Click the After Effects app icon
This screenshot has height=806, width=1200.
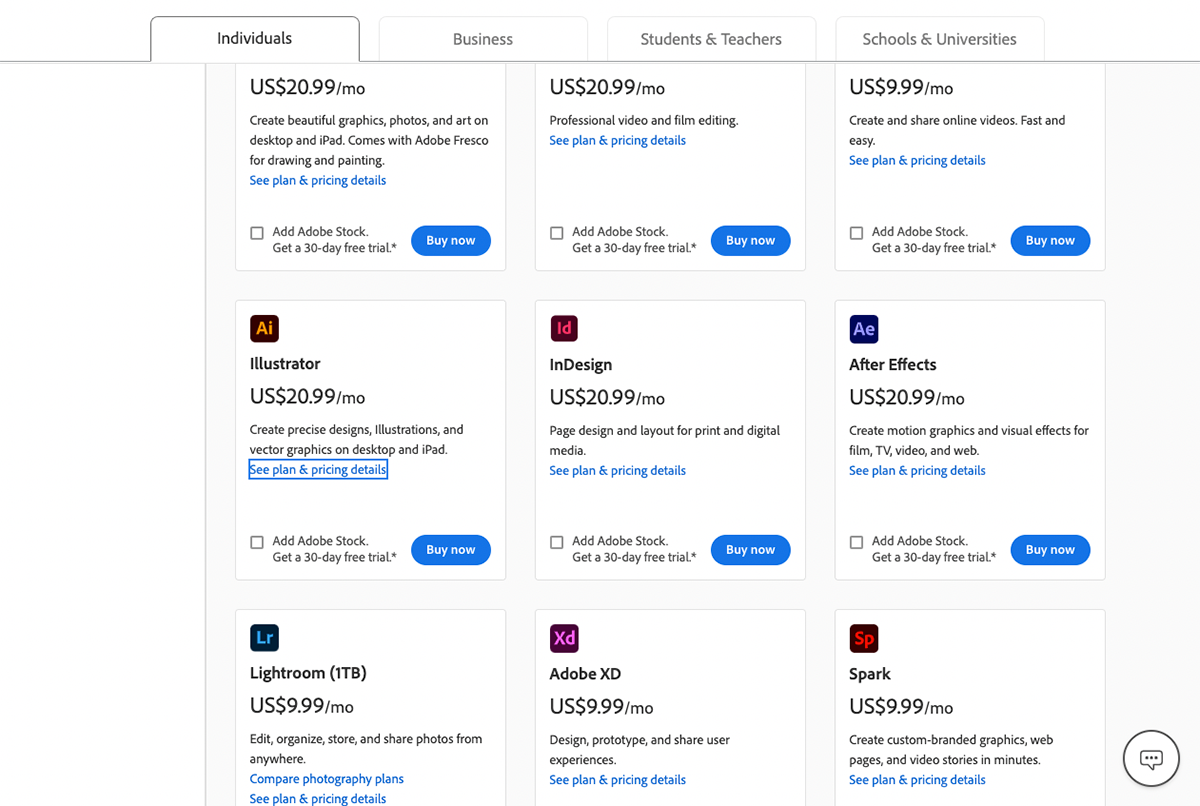pyautogui.click(x=863, y=328)
